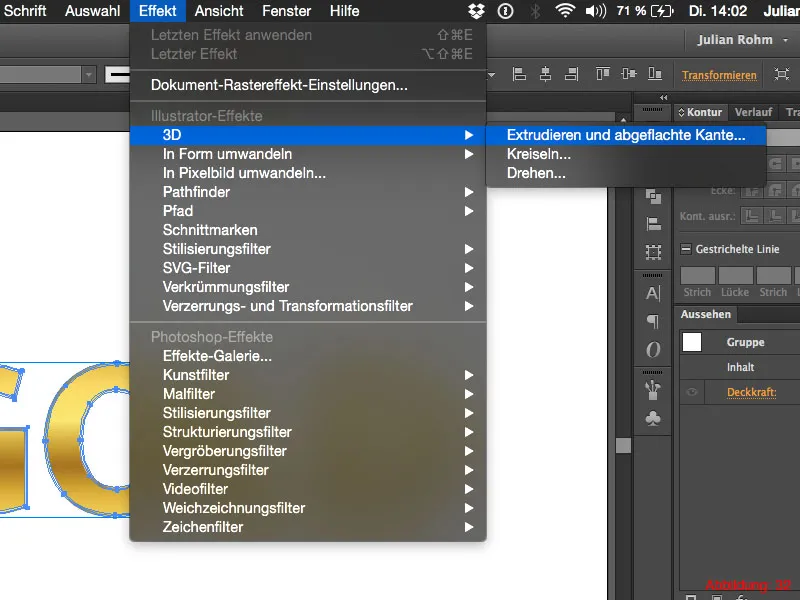Select the Inhalt row in Aussehen panel

740,367
